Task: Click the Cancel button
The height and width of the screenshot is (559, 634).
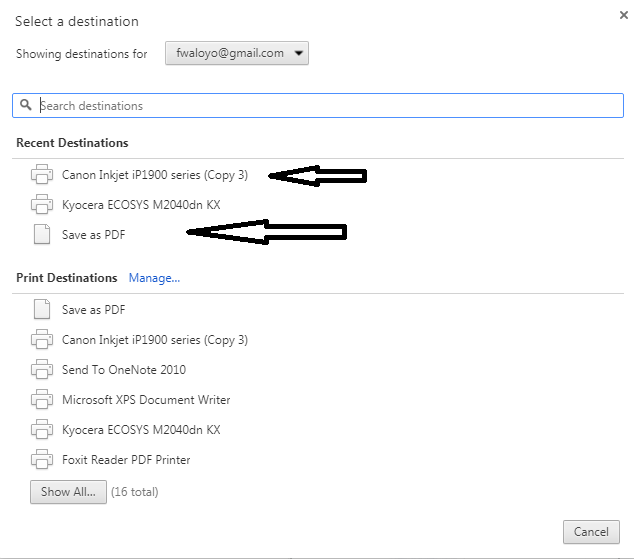Action: click(x=591, y=532)
